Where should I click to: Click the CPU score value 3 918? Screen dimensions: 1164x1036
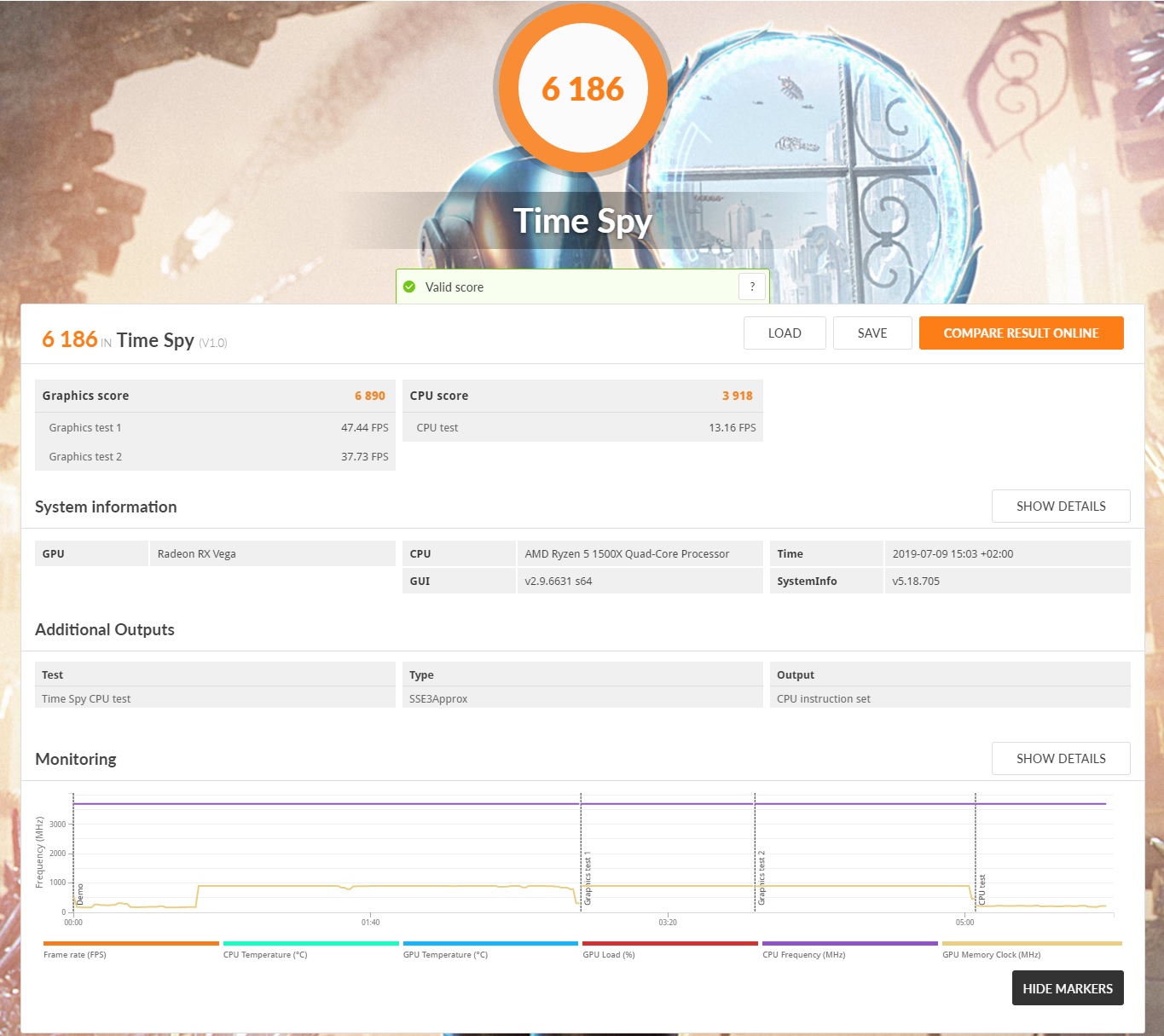pyautogui.click(x=738, y=396)
